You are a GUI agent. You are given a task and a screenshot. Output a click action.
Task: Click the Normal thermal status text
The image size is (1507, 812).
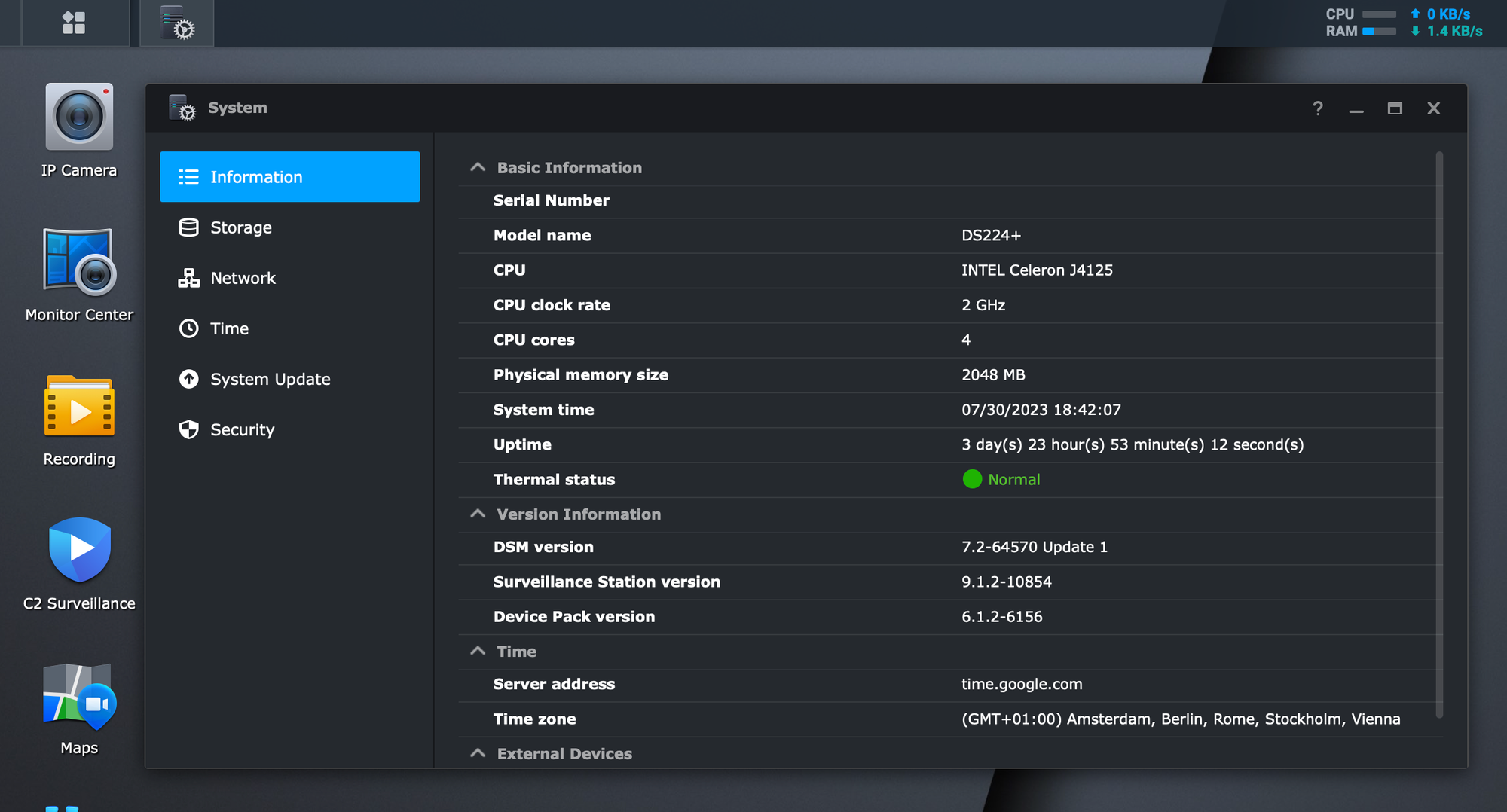point(1013,479)
